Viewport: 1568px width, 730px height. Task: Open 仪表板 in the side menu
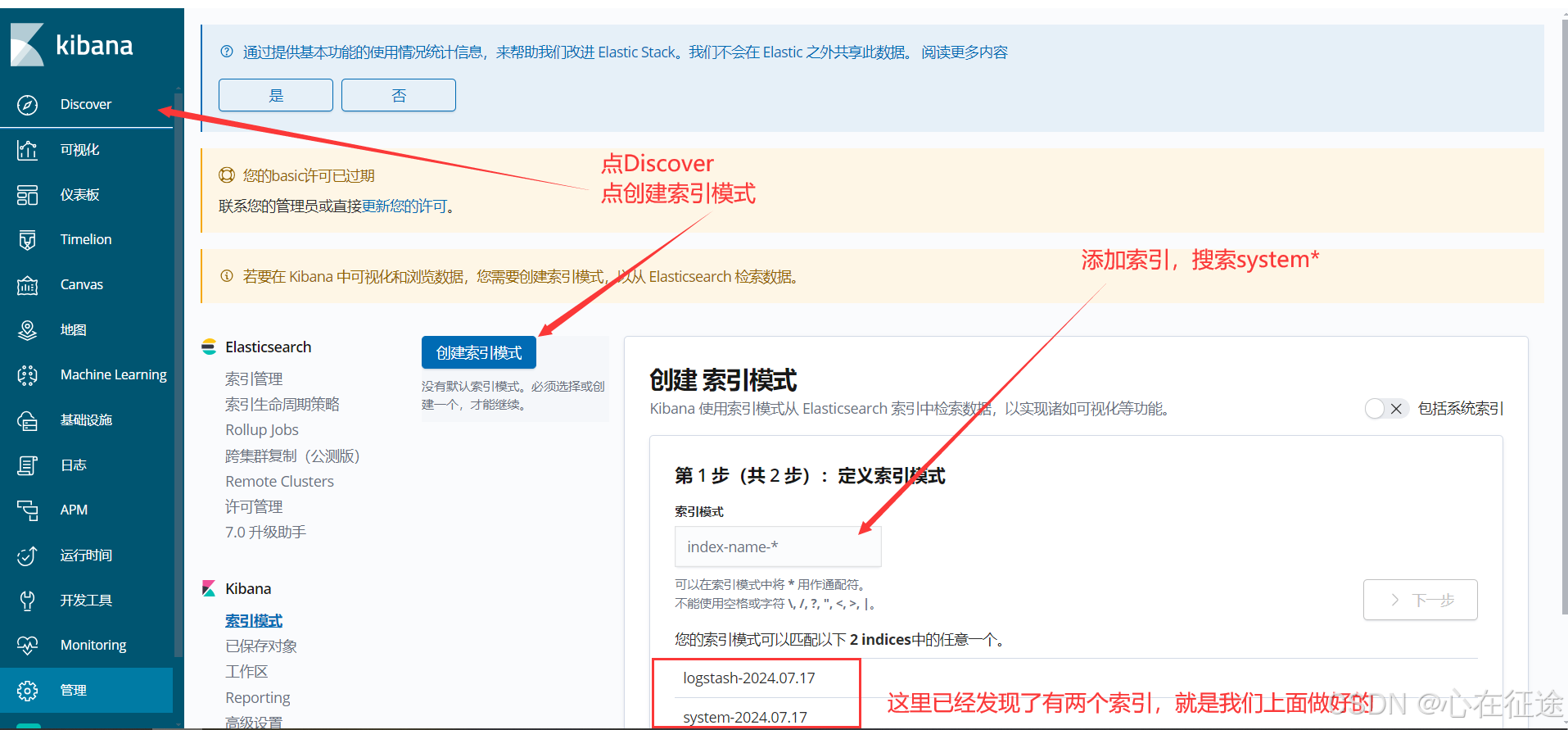(86, 195)
